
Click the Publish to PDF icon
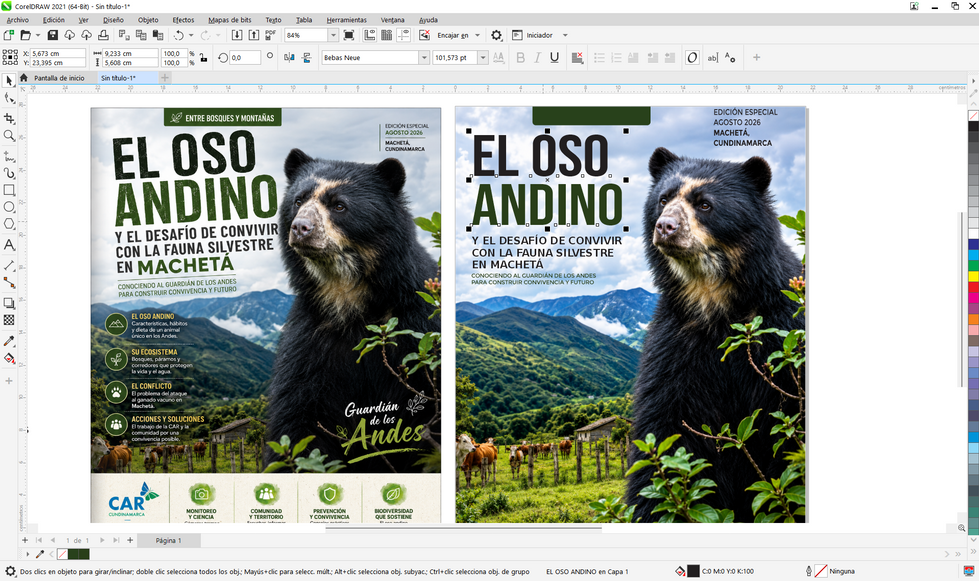click(x=270, y=36)
